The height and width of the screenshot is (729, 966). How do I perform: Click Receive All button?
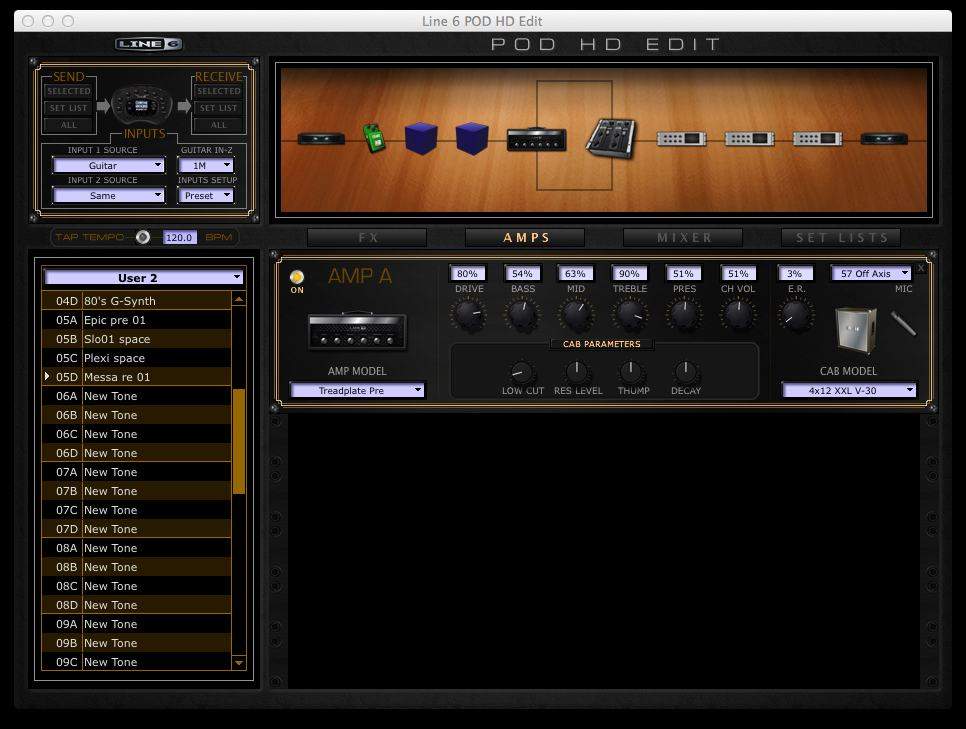click(218, 125)
